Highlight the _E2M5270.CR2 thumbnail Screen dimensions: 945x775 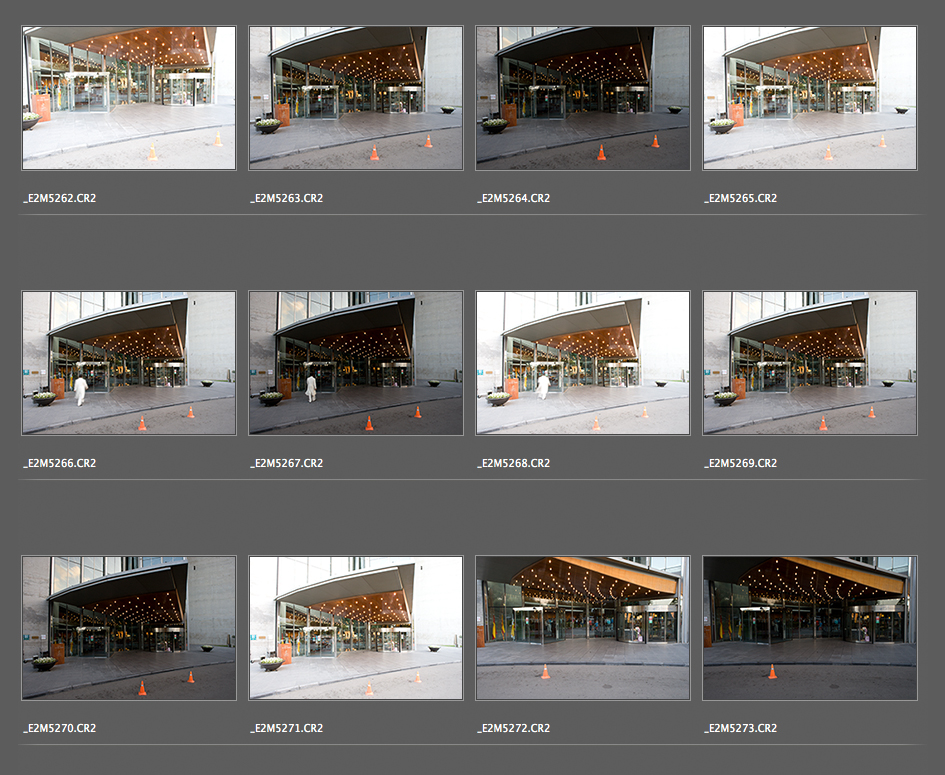coord(129,628)
